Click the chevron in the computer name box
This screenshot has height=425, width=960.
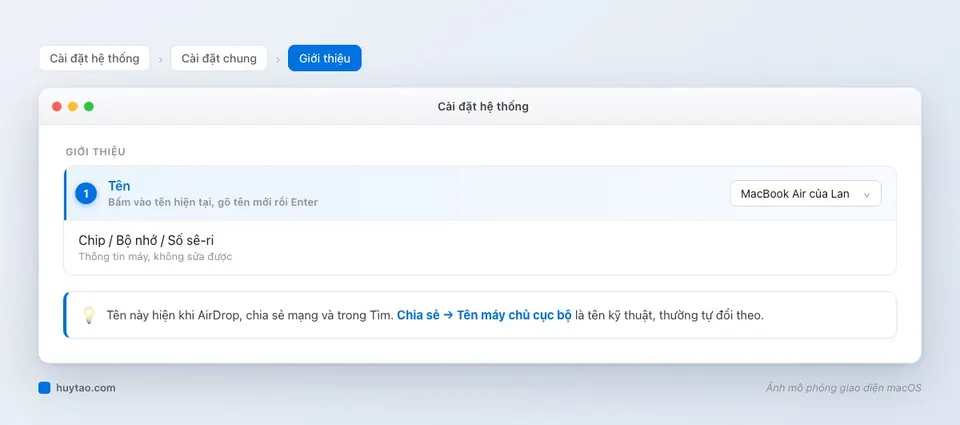[866, 195]
